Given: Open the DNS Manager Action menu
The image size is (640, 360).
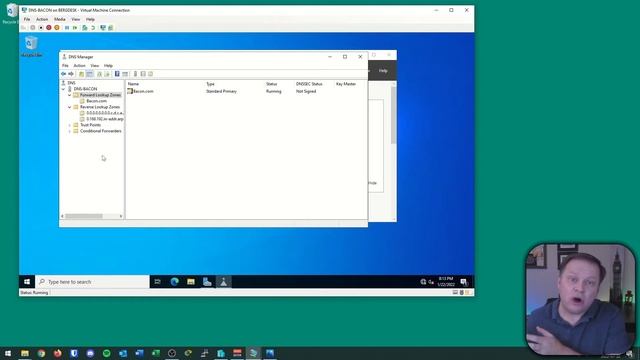Looking at the screenshot, I should click(x=79, y=66).
